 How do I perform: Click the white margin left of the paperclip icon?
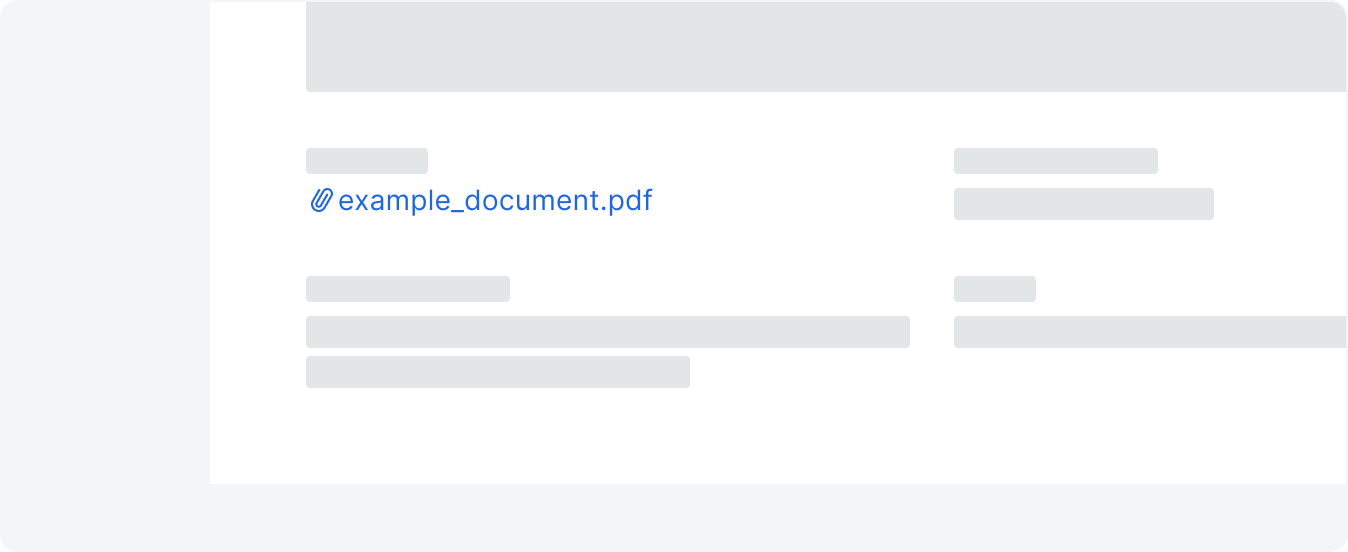[258, 201]
